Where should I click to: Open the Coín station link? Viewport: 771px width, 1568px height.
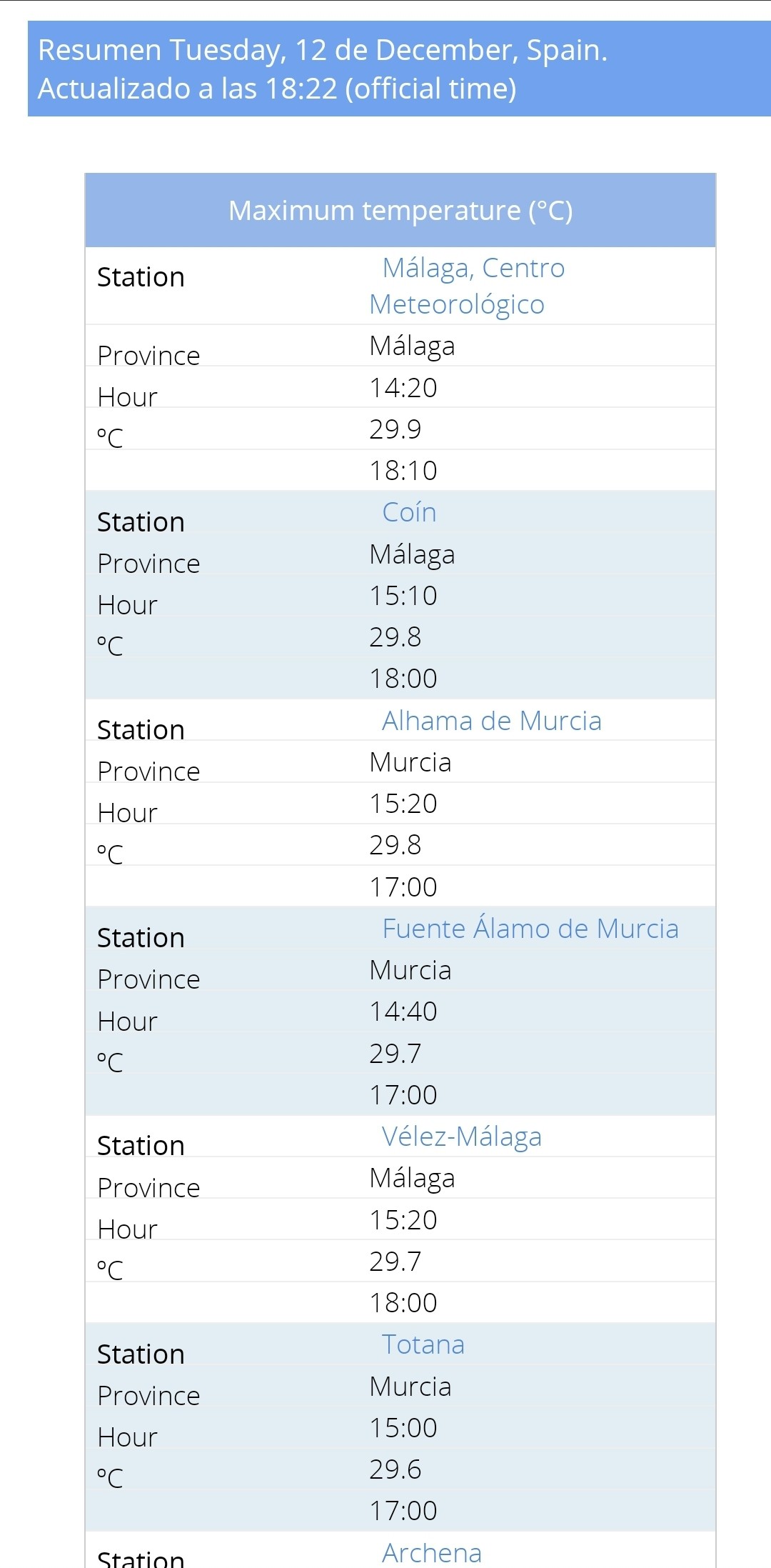pyautogui.click(x=409, y=512)
